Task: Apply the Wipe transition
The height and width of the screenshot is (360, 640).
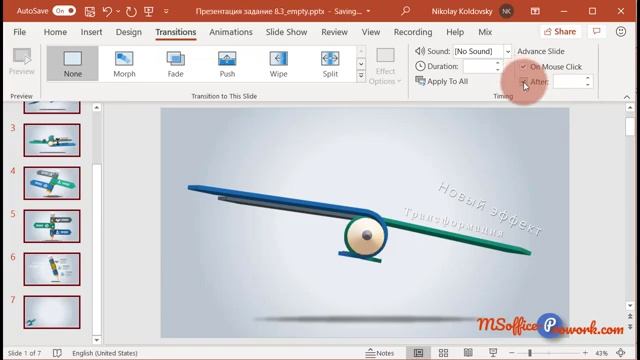Action: point(278,63)
